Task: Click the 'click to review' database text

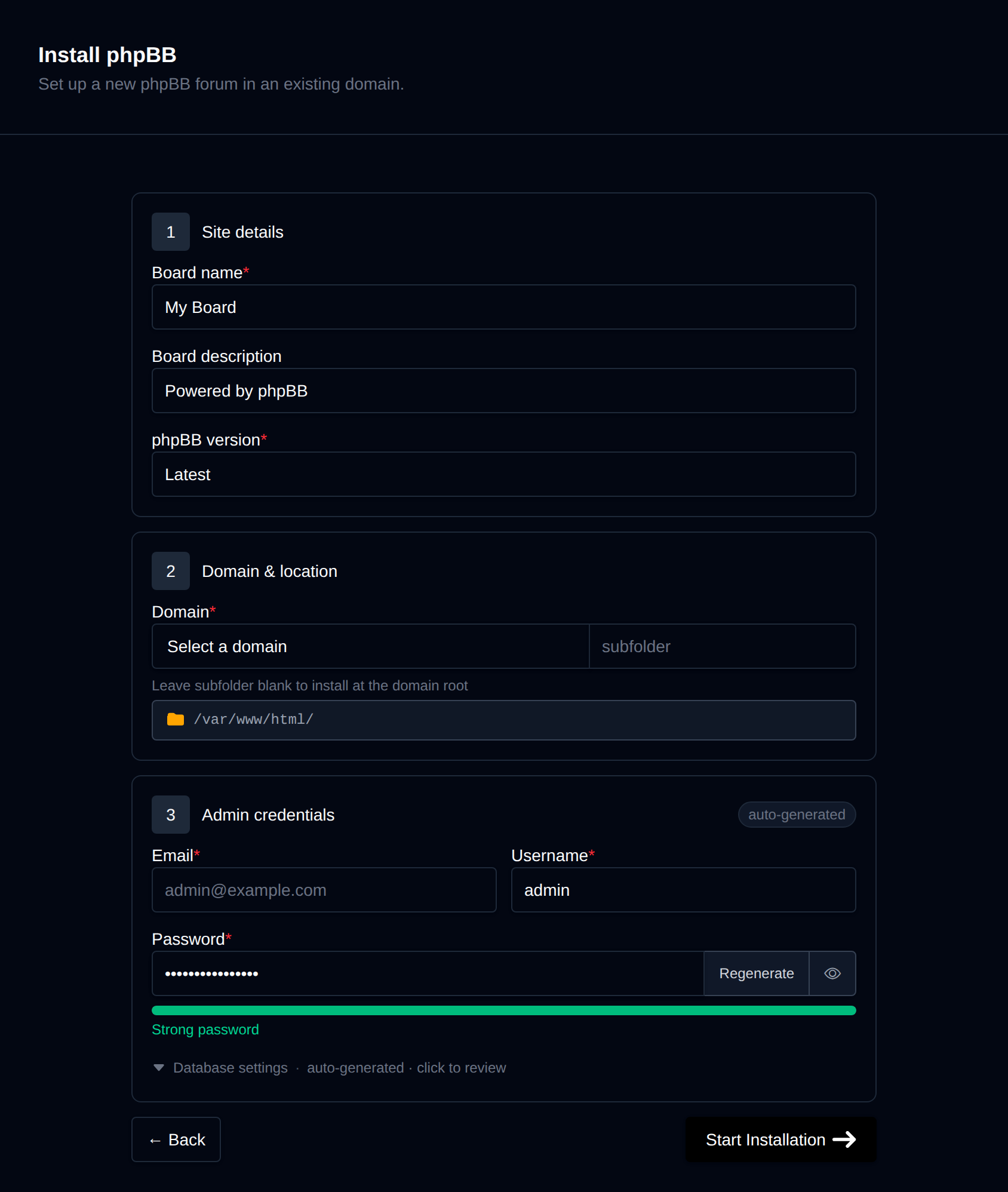Action: pyautogui.click(x=461, y=1068)
